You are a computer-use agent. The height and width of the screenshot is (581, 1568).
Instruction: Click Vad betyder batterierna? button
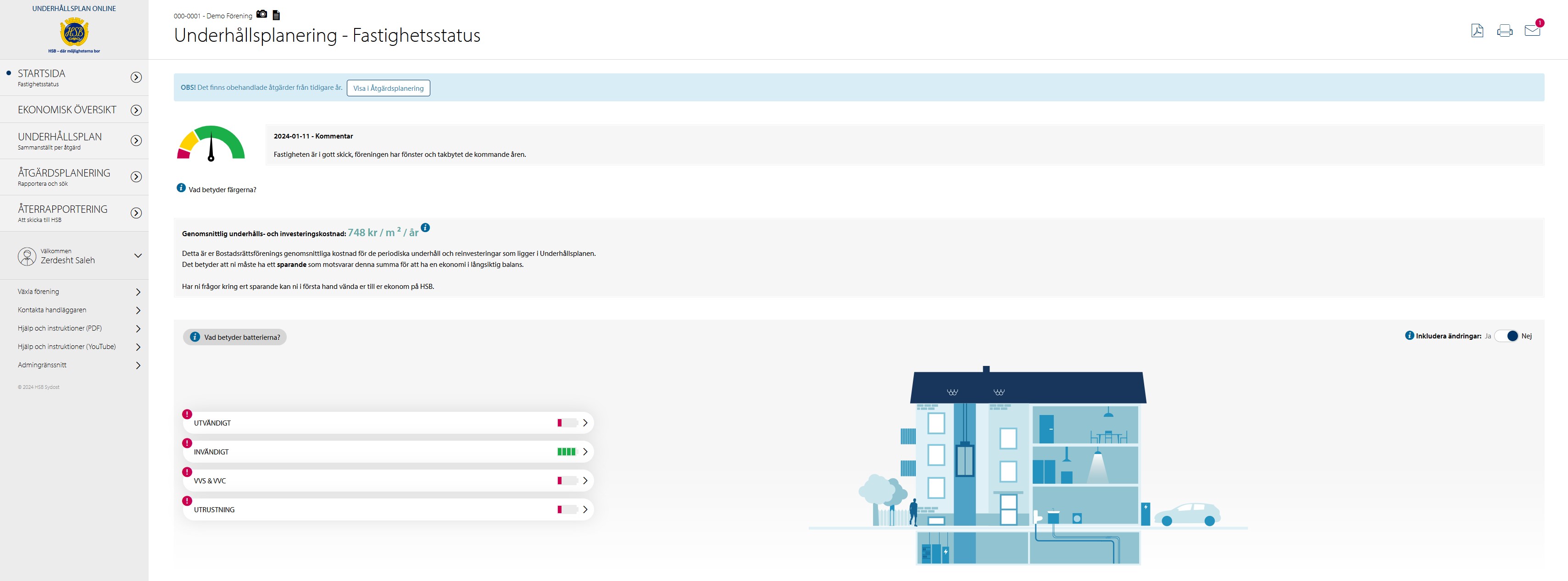tap(235, 337)
